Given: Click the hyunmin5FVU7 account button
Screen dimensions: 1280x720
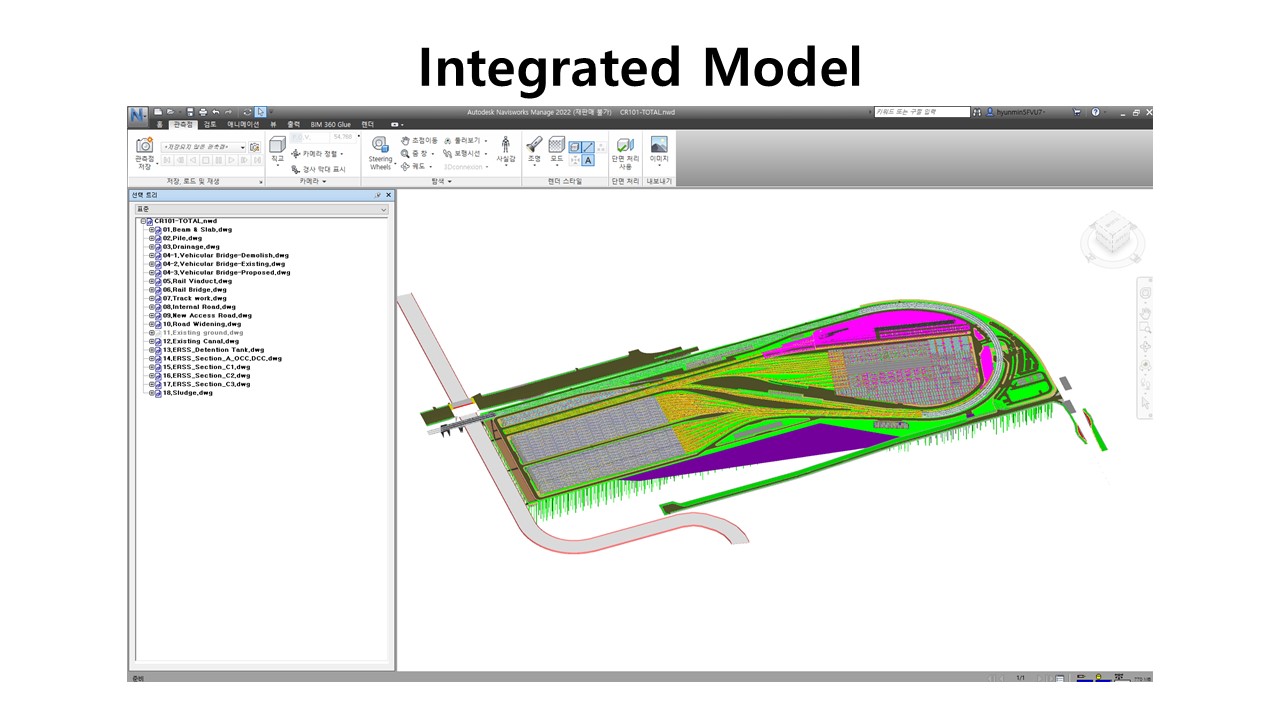Looking at the screenshot, I should point(1018,112).
